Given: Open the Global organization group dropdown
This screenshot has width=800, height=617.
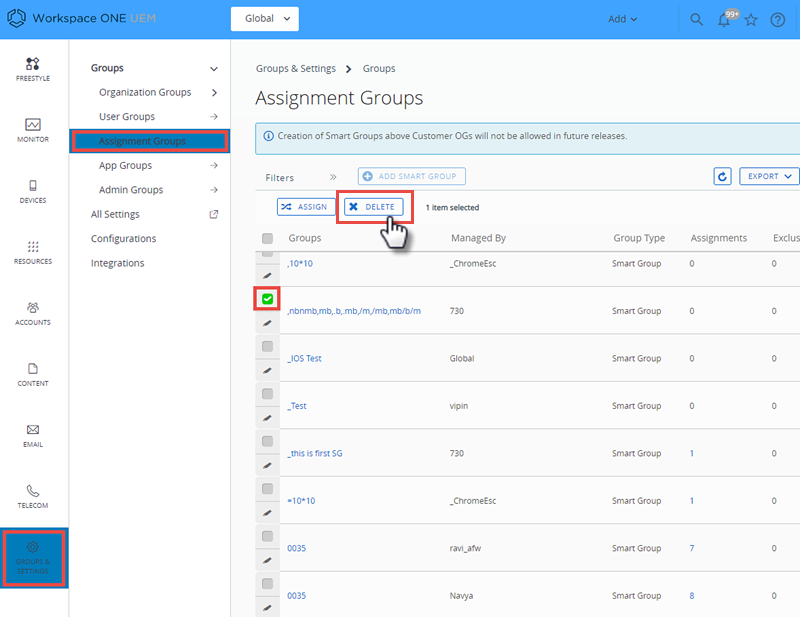Looking at the screenshot, I should tap(265, 19).
